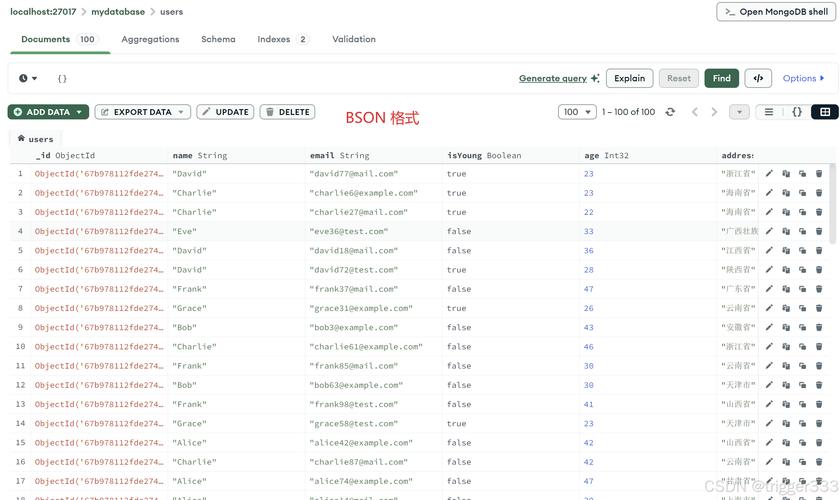Switch to Table view
This screenshot has height=500, width=840.
[x=825, y=112]
